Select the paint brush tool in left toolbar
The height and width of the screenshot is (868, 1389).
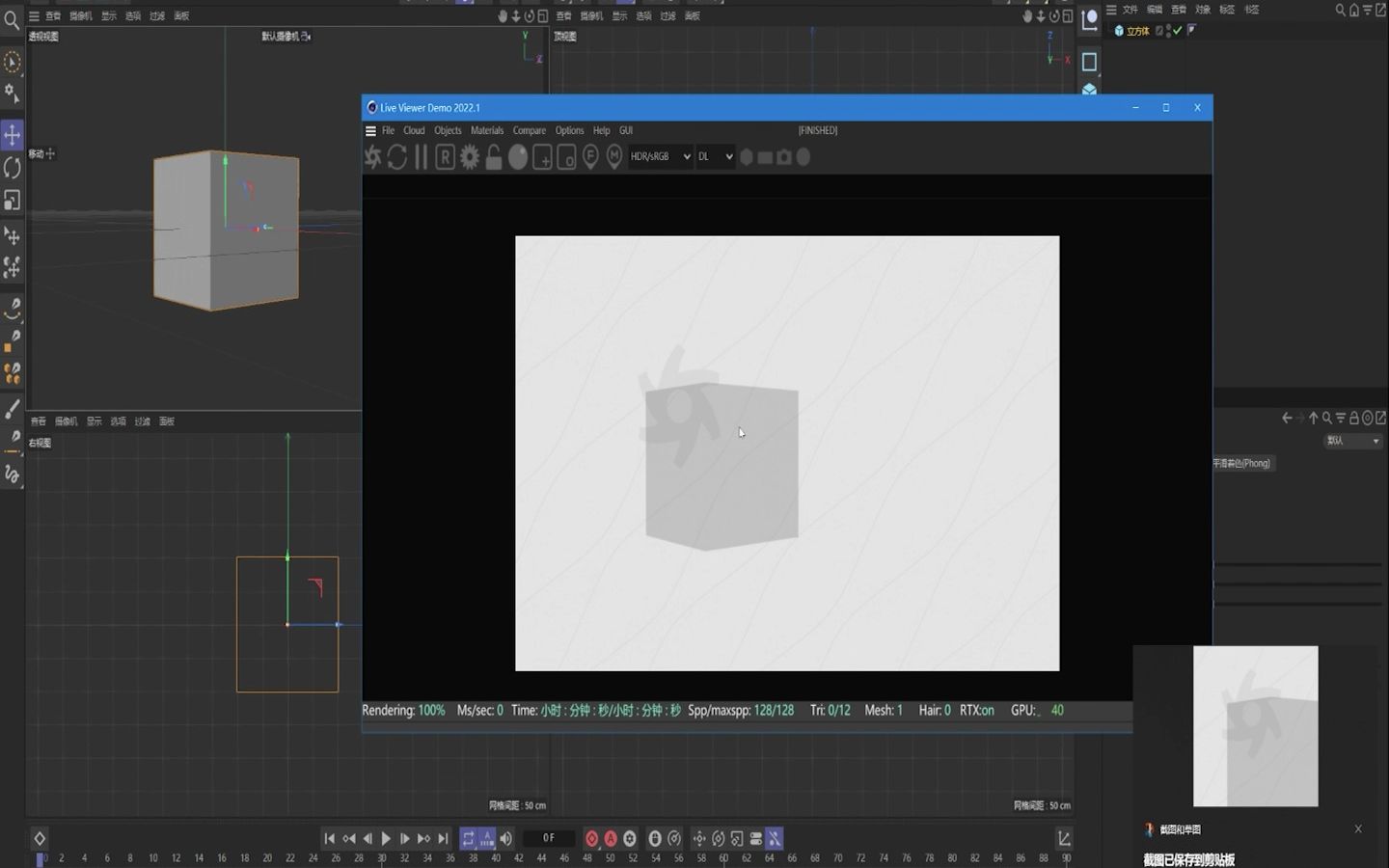pos(12,409)
